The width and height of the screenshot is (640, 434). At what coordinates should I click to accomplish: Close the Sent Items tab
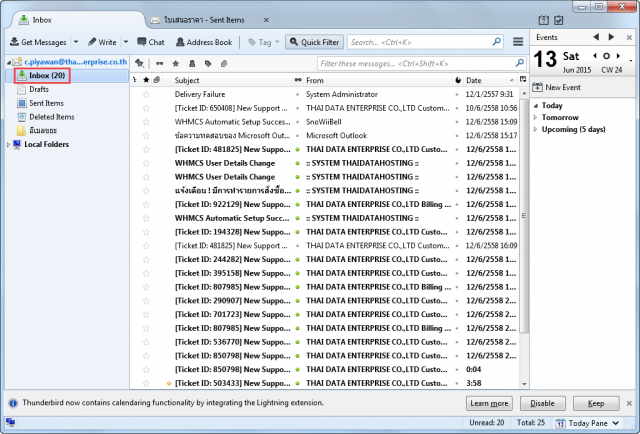[x=266, y=20]
